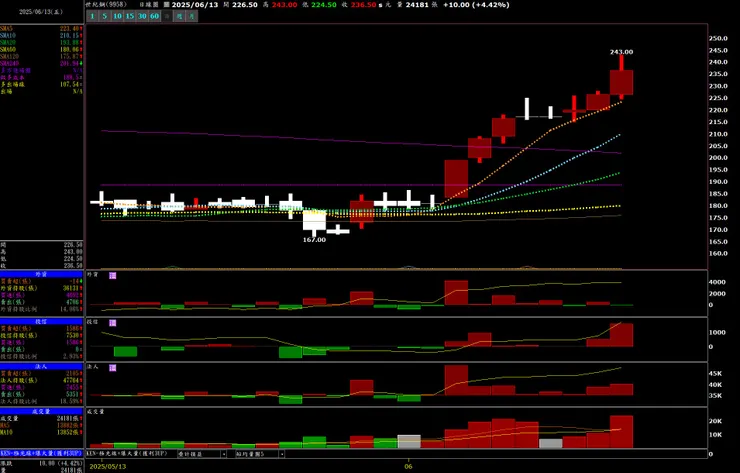Select the SMA60 legend row
This screenshot has width=740, height=473.
[42, 50]
